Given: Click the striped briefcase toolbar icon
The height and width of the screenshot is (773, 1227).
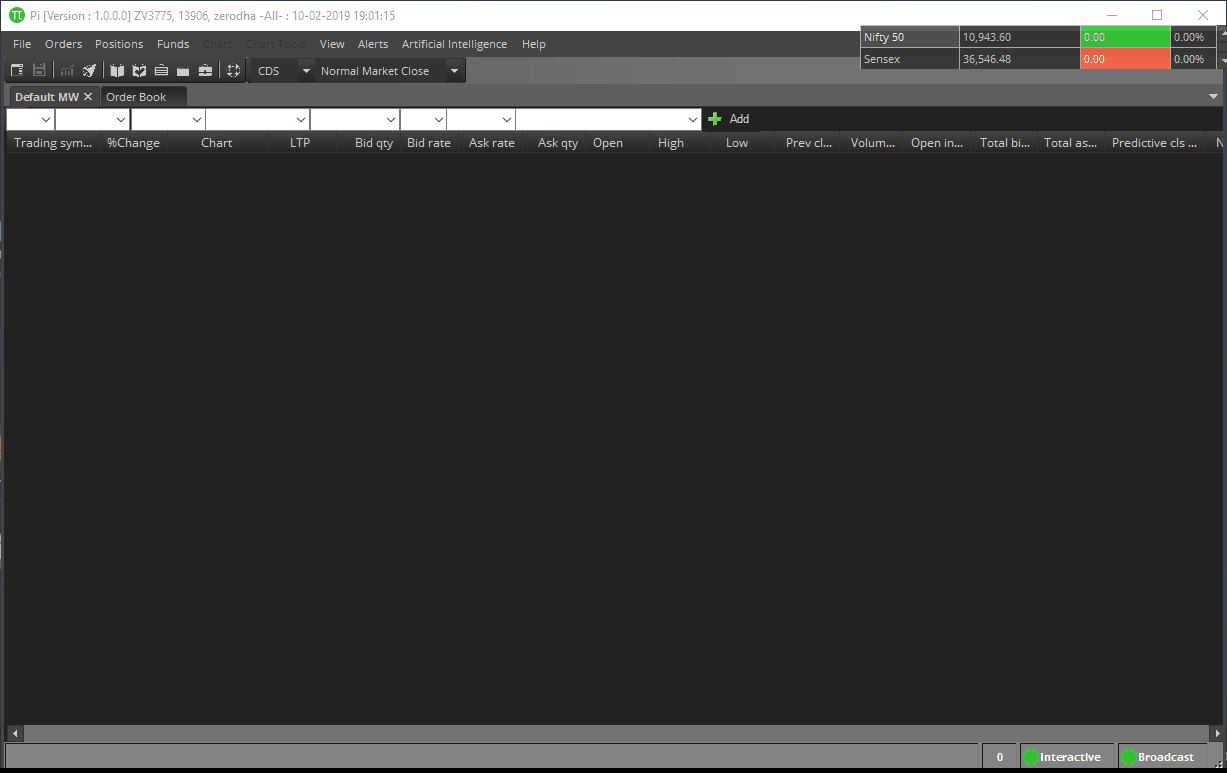Looking at the screenshot, I should (x=161, y=71).
